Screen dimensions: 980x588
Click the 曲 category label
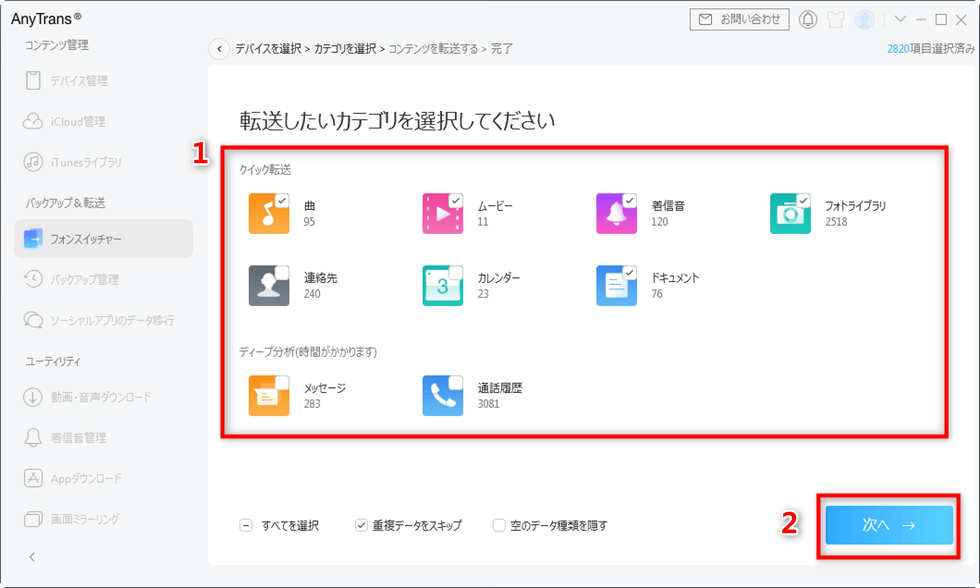309,206
